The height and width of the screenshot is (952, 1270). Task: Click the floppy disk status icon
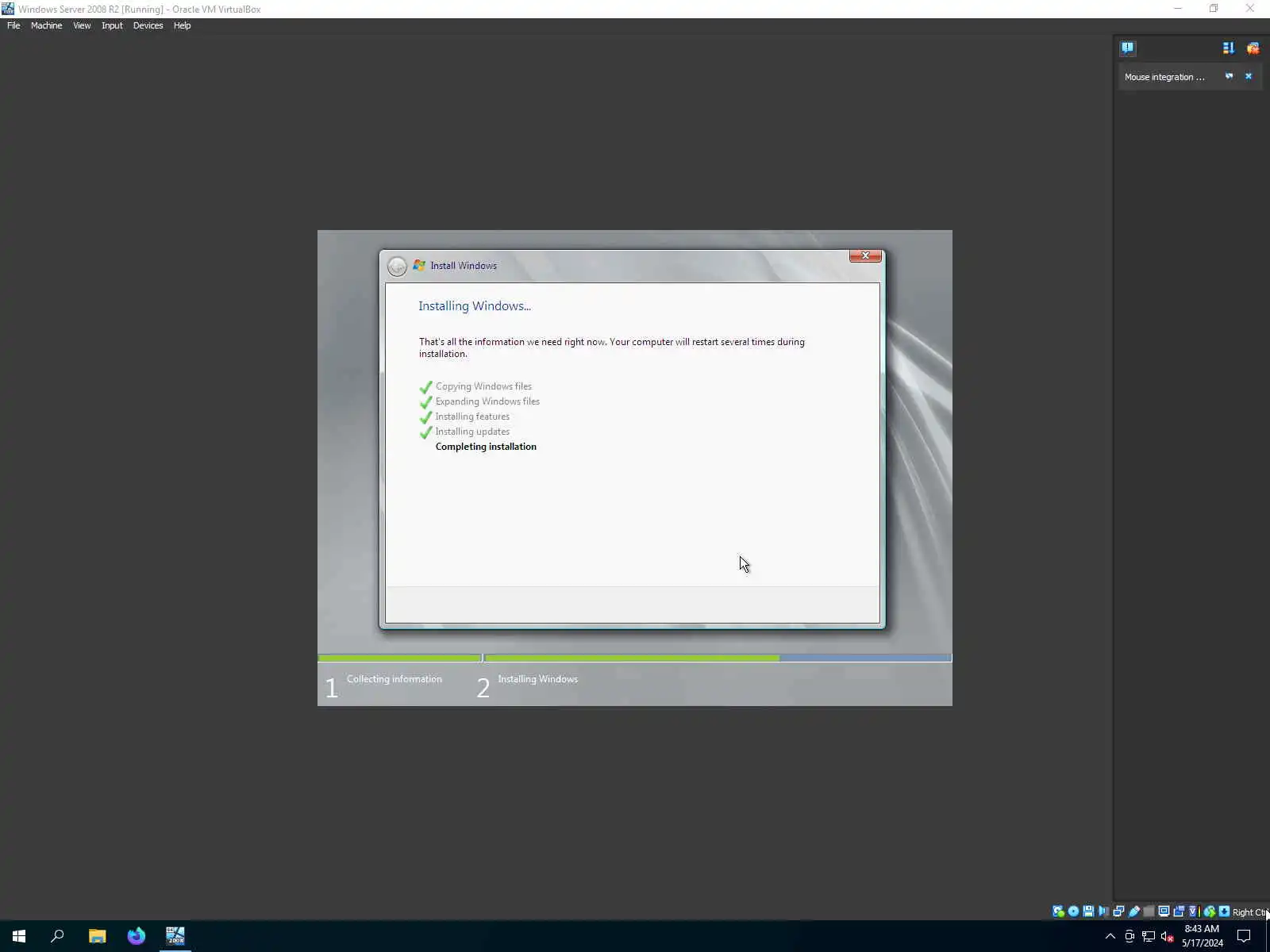click(x=1088, y=912)
